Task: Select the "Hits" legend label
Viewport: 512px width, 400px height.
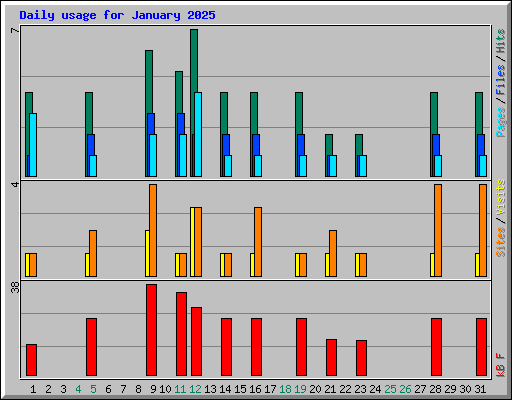Action: click(x=500, y=41)
